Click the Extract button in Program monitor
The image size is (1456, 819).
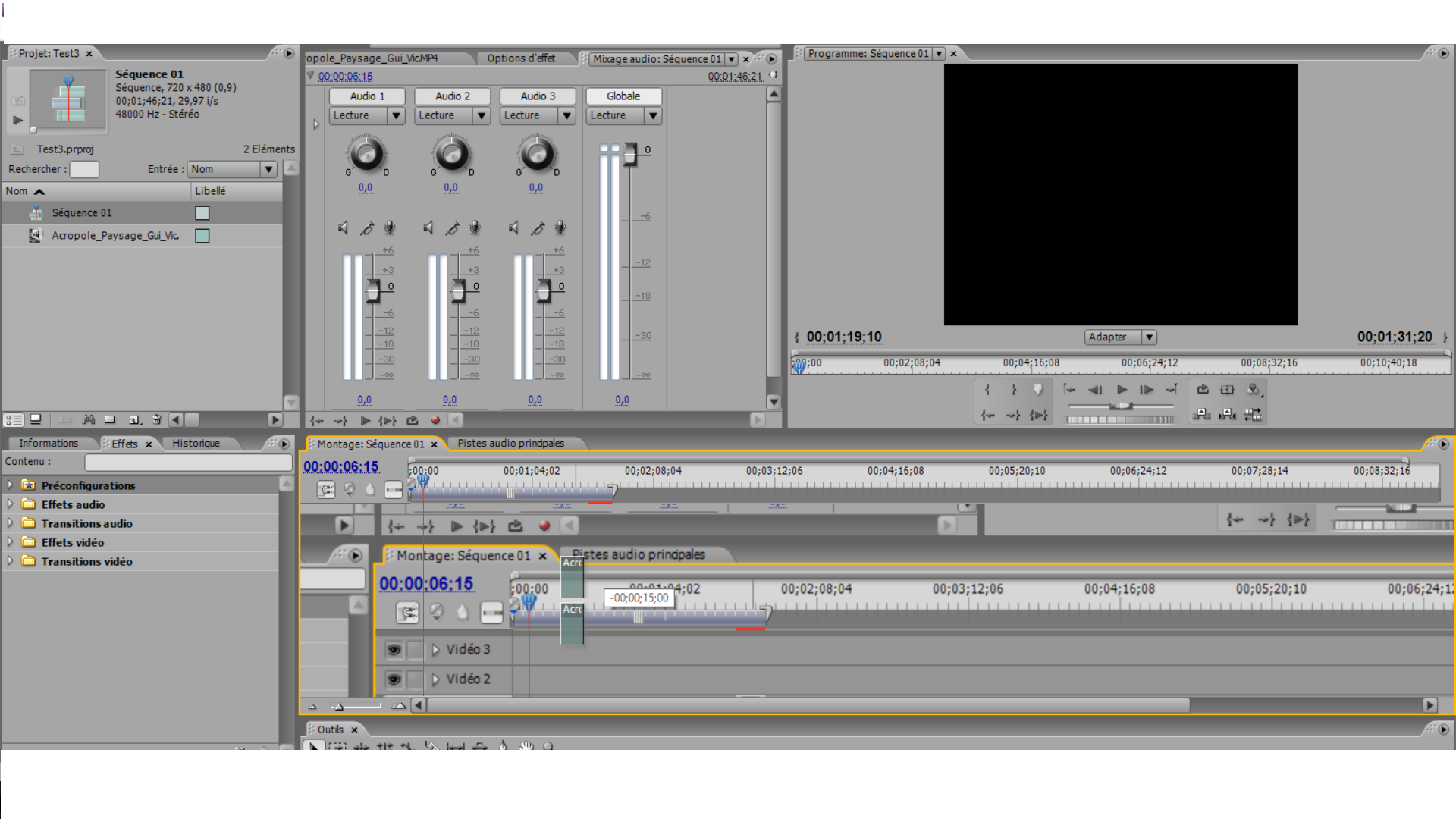tap(1227, 414)
